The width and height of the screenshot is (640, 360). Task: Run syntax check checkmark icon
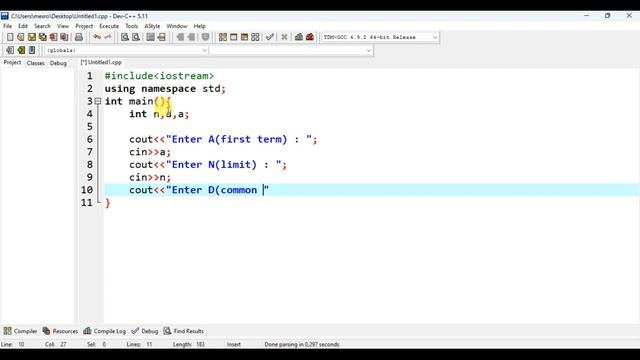click(269, 37)
